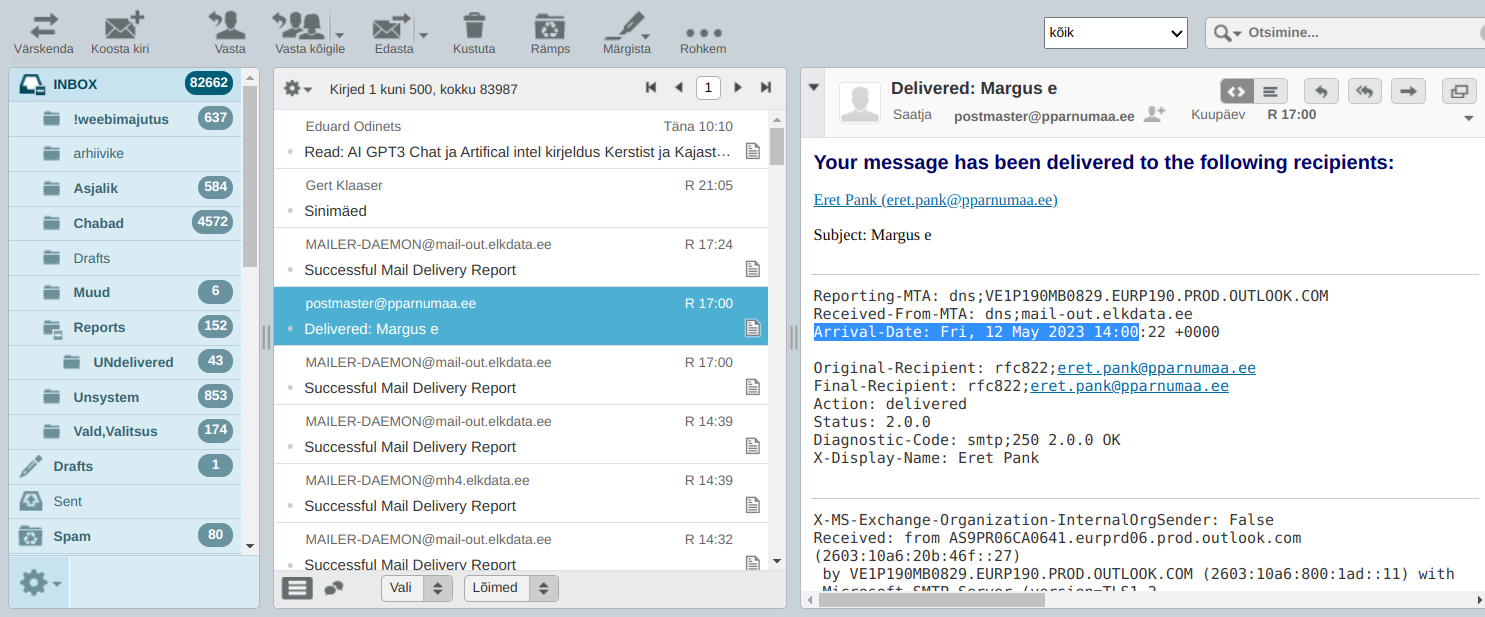Open the Asjalik folder
1485x617 pixels.
tap(125, 188)
